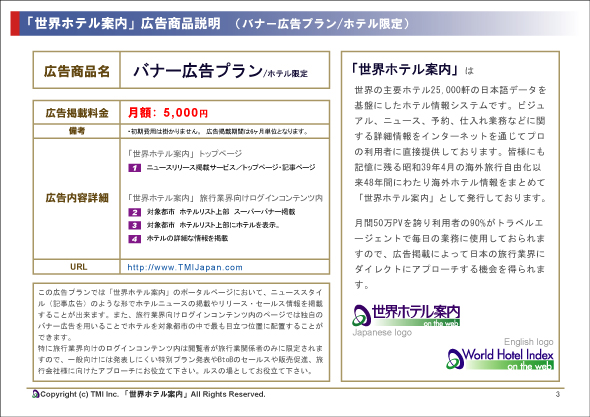590x417 pixels.
Task: Select the 旅行業界向けログインコンテンツ内 line
Action: [261, 198]
